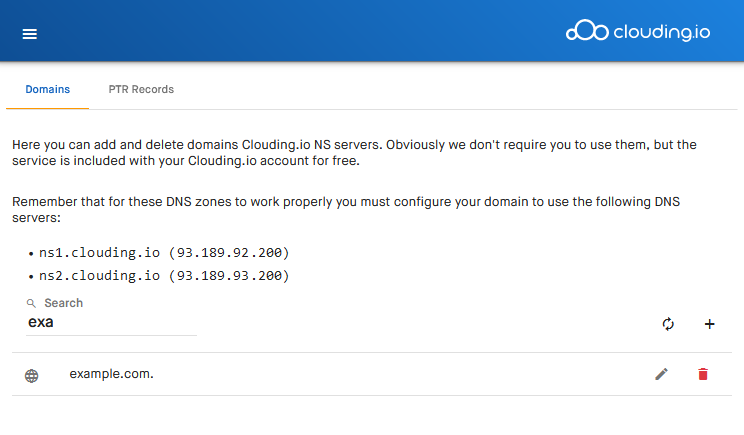Click the "Here you can add" description paragraph

[354, 153]
